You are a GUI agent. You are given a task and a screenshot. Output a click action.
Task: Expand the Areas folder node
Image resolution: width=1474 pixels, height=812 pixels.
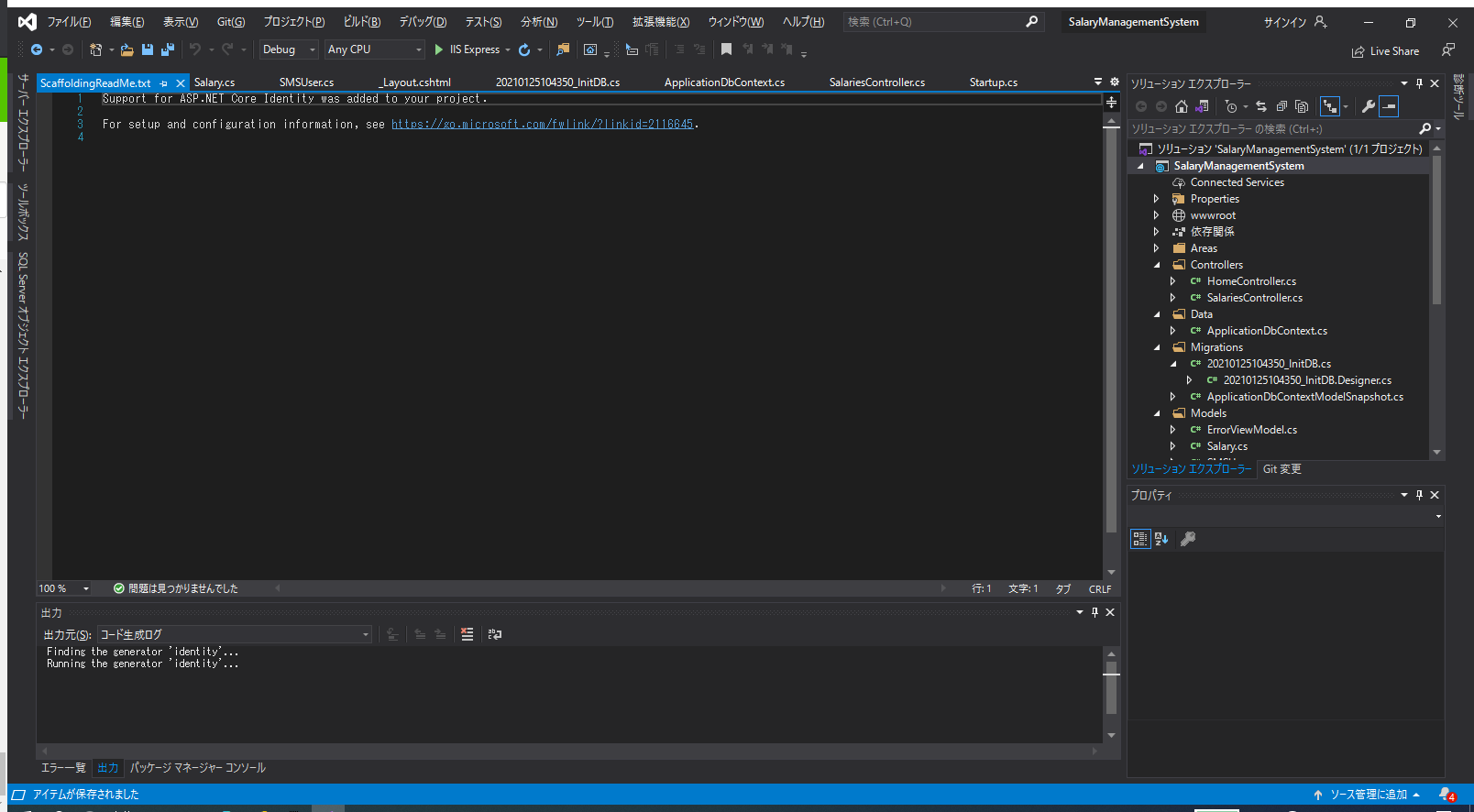(1156, 248)
